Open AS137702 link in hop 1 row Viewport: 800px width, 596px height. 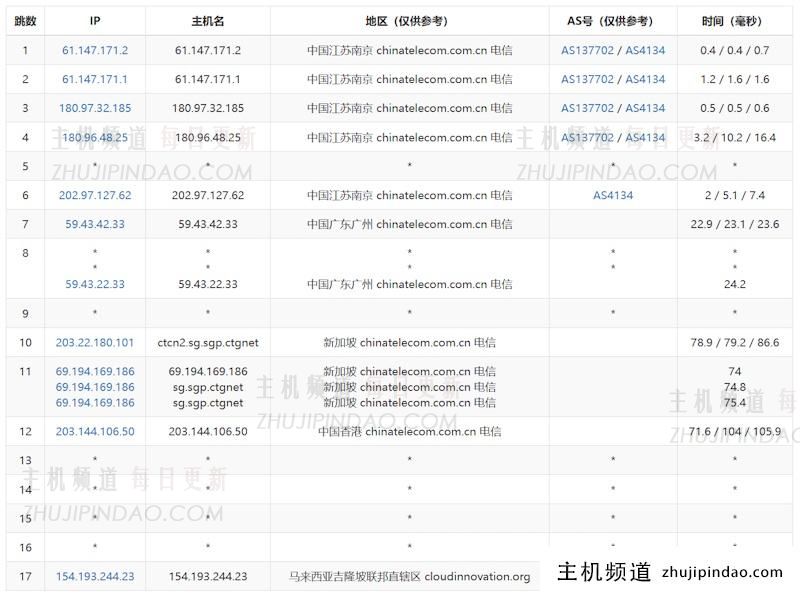pos(587,51)
